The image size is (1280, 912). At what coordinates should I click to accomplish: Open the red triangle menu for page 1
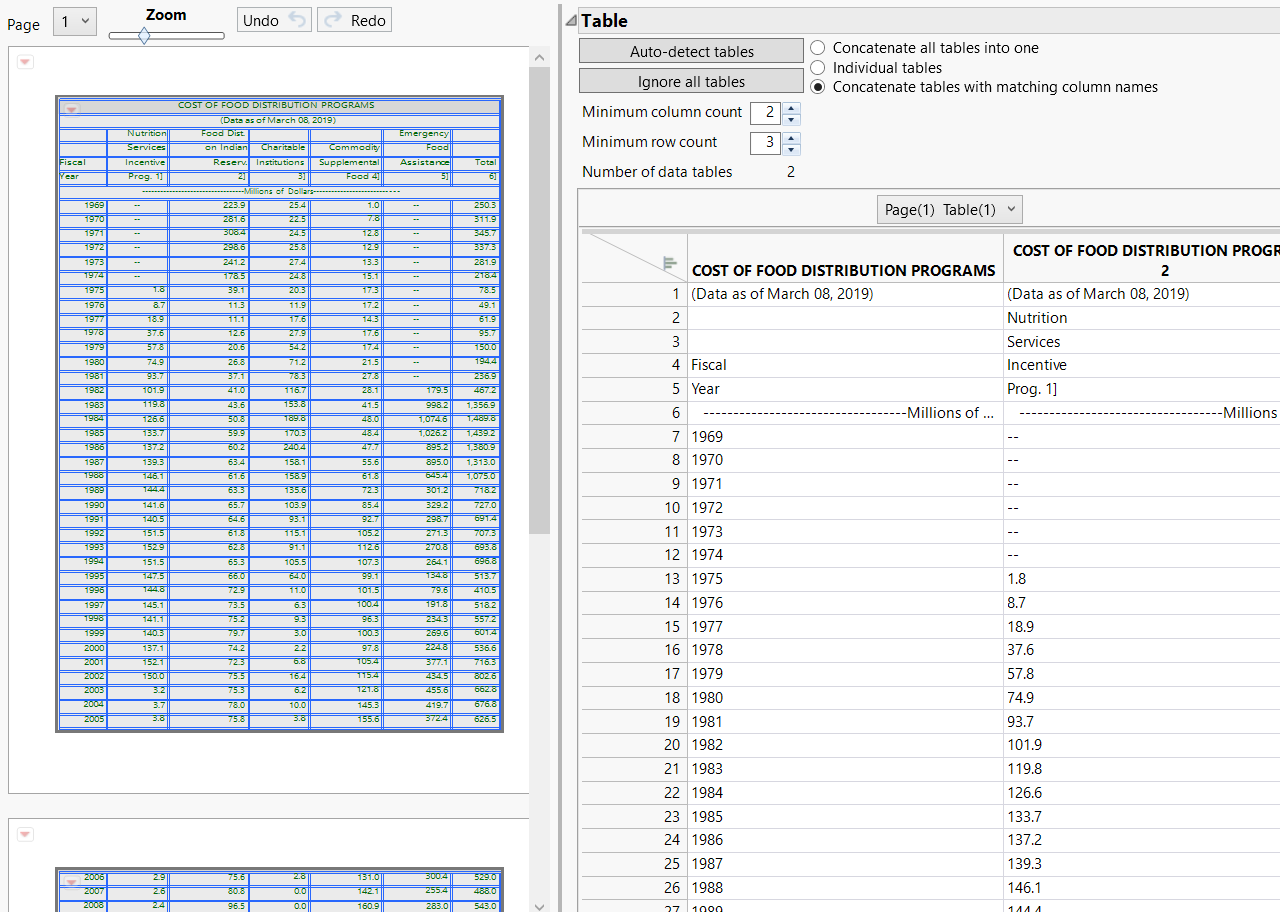pyautogui.click(x=26, y=62)
